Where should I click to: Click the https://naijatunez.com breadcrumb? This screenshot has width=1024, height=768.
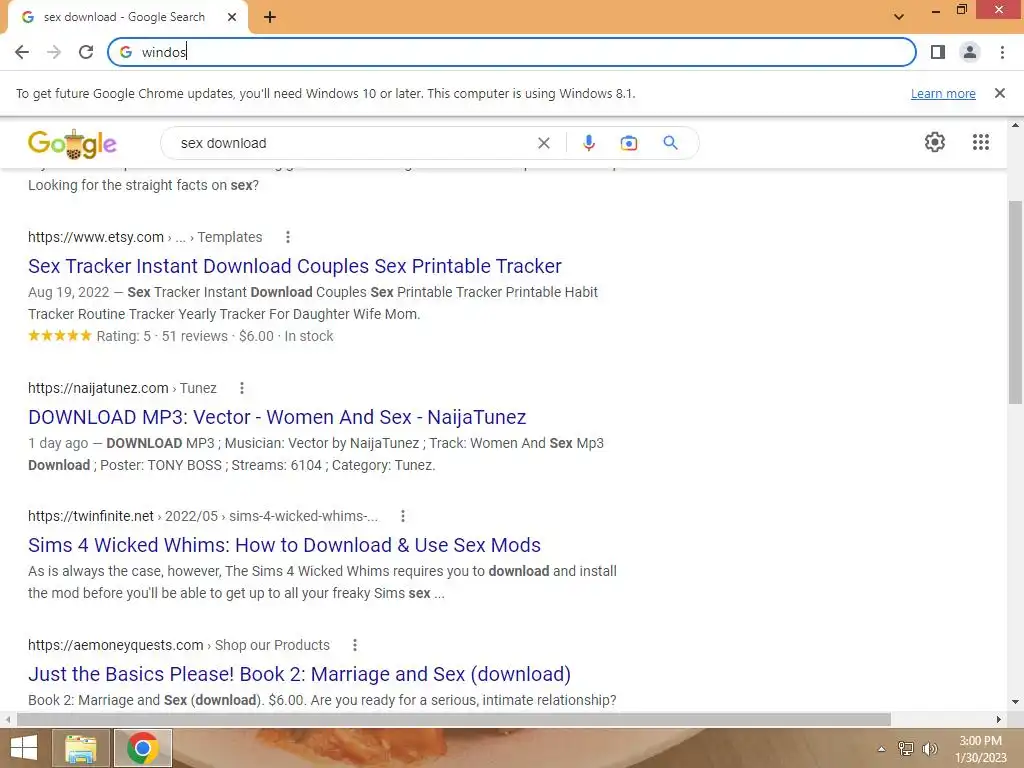click(x=98, y=388)
